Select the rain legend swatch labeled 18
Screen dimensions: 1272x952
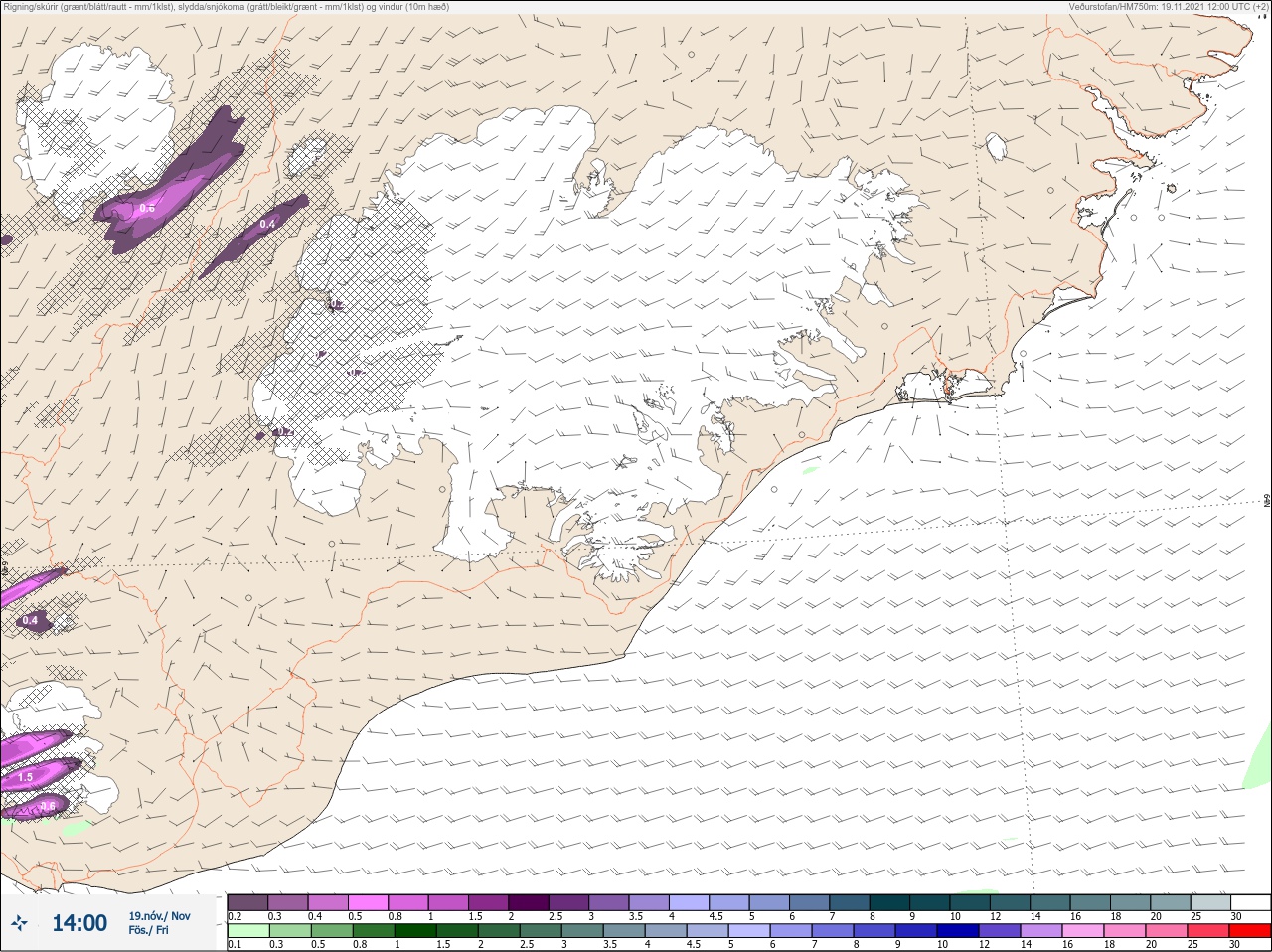click(1125, 931)
